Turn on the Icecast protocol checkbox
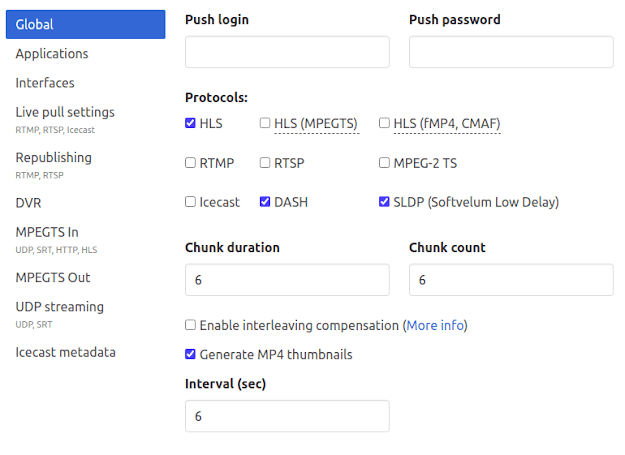Screen dimensions: 625x455 point(191,202)
